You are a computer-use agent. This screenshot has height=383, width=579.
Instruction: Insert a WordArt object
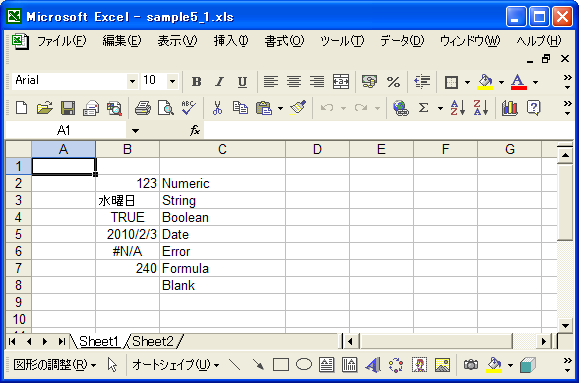point(373,365)
